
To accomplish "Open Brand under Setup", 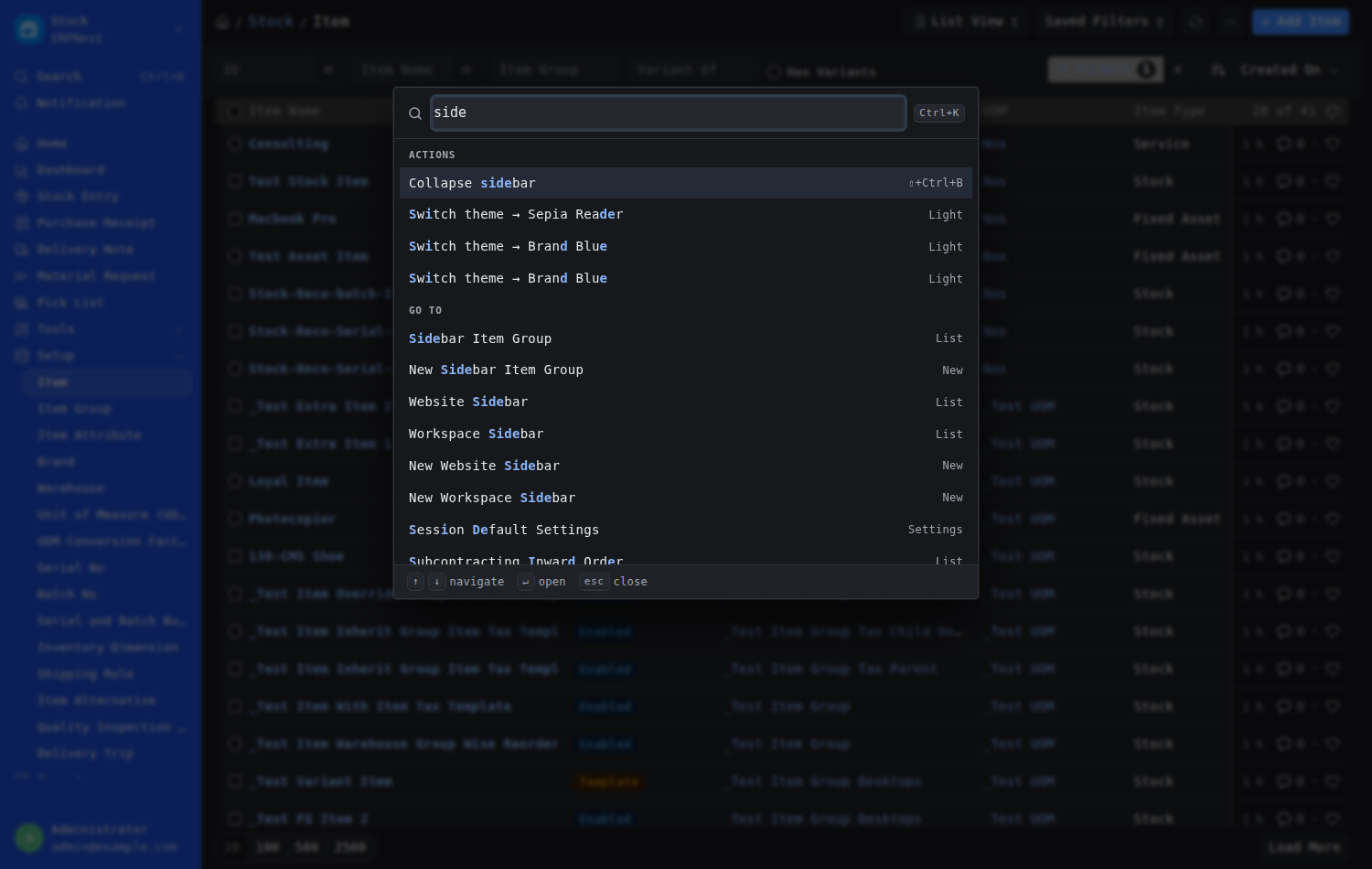I will click(x=108, y=462).
